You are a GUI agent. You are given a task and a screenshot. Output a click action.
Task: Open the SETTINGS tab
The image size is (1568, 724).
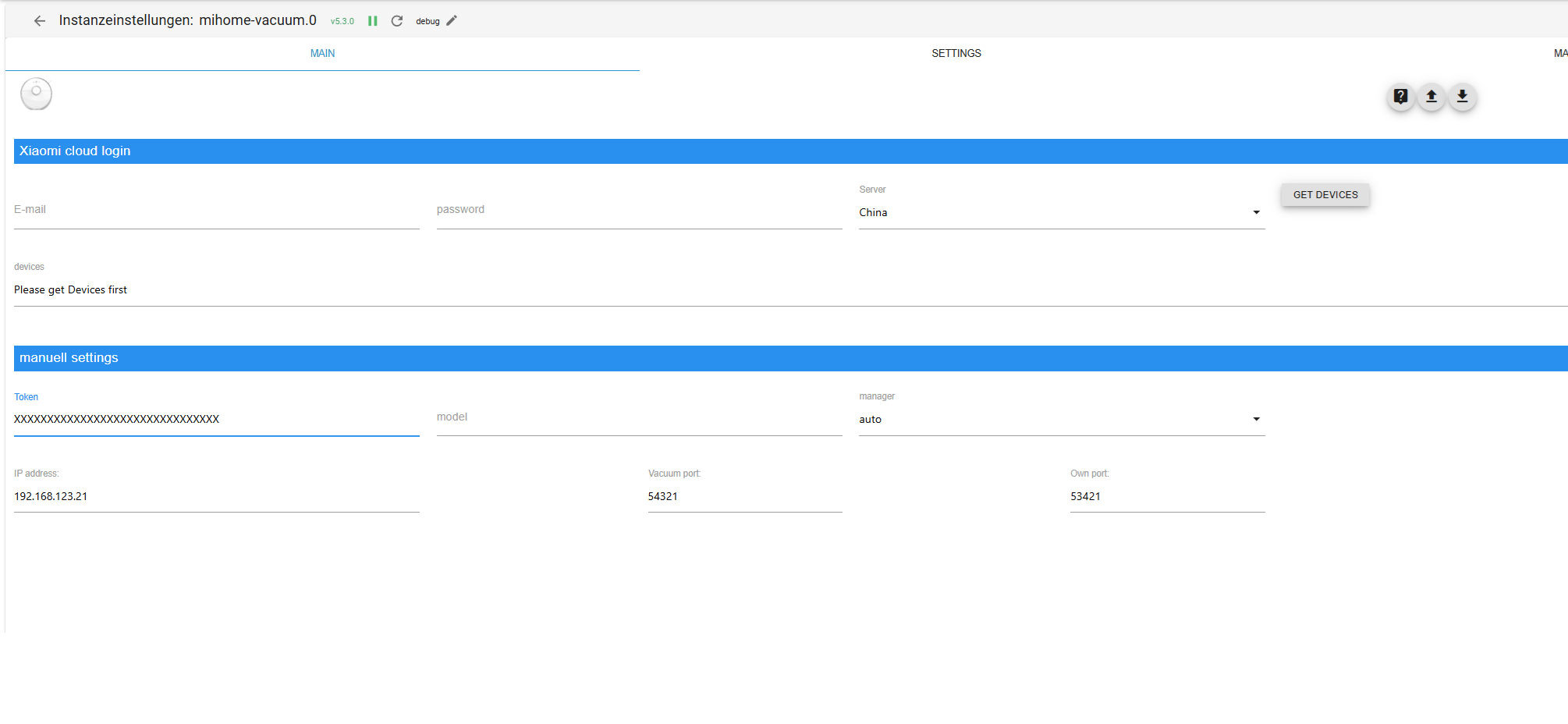956,54
